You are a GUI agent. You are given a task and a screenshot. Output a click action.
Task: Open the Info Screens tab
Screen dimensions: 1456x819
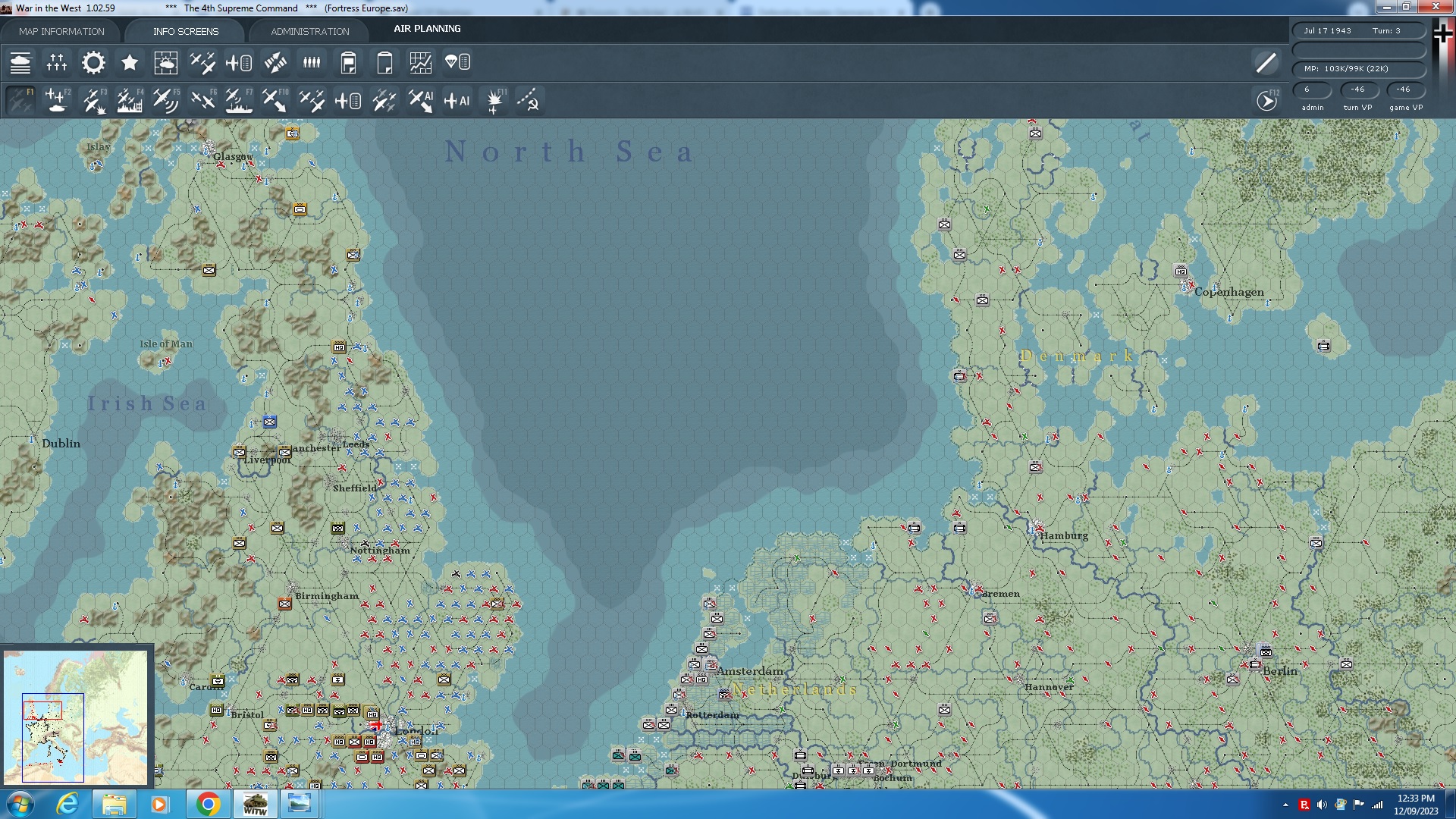click(x=185, y=31)
